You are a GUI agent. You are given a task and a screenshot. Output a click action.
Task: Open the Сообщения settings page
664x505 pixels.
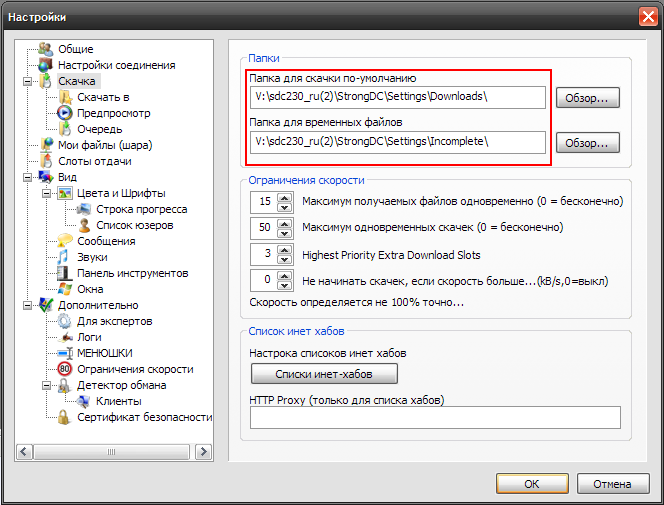[x=106, y=241]
